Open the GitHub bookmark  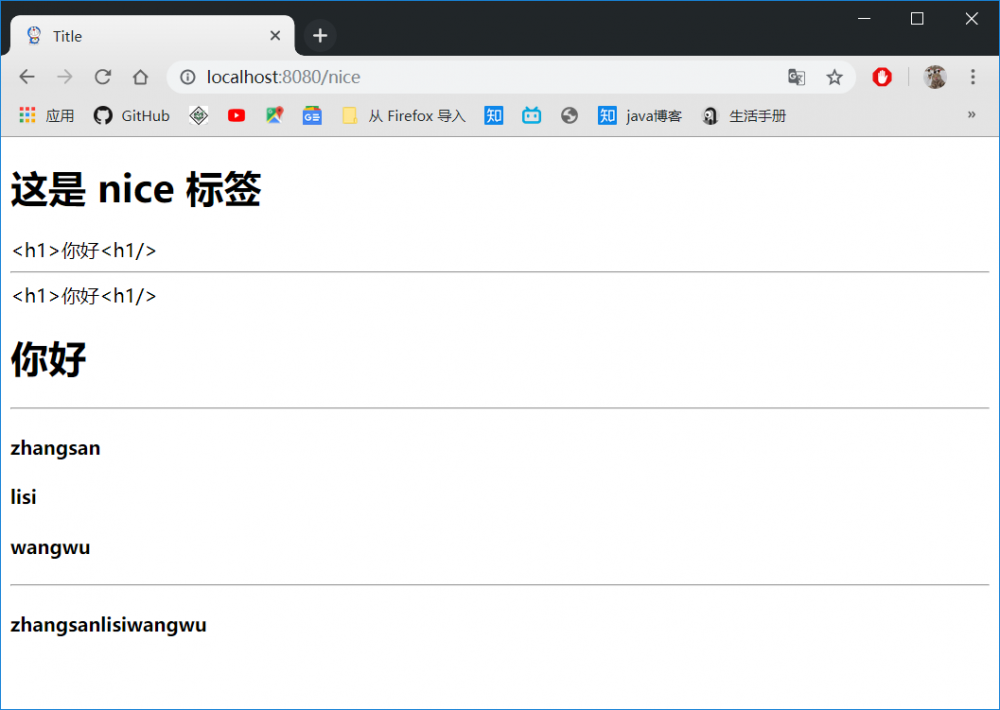[131, 115]
